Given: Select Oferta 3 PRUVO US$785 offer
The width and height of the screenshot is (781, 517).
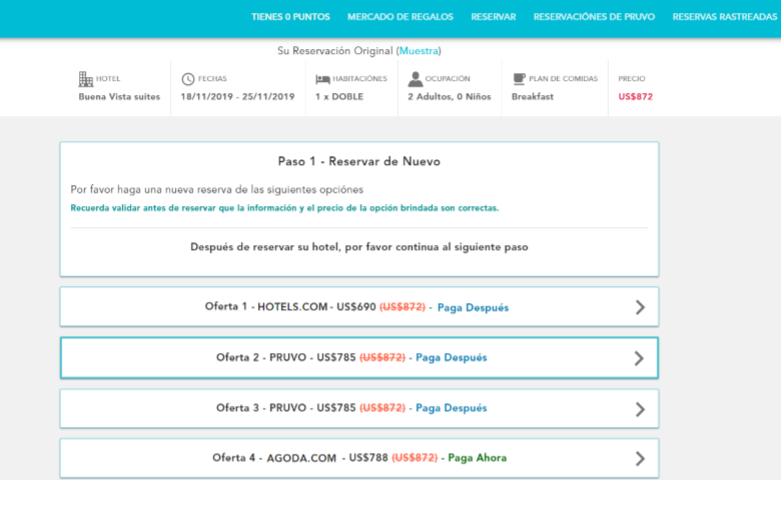Looking at the screenshot, I should 359,408.
